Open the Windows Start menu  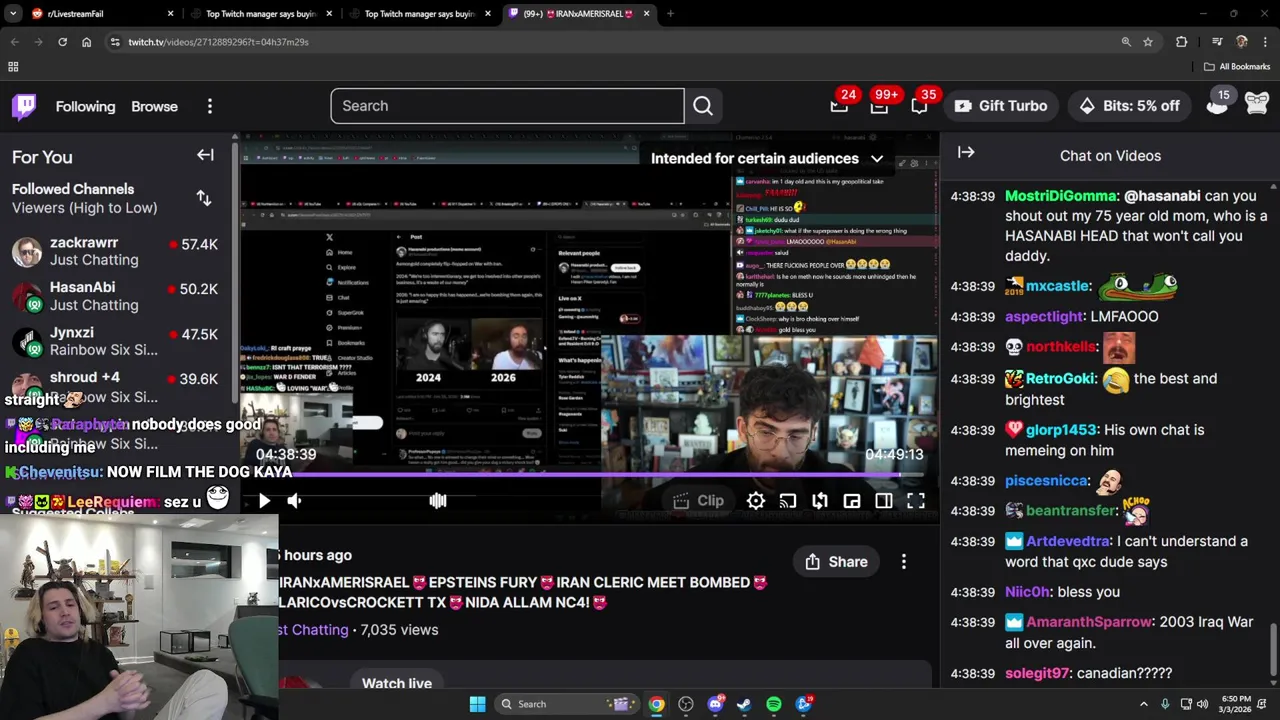pos(477,704)
